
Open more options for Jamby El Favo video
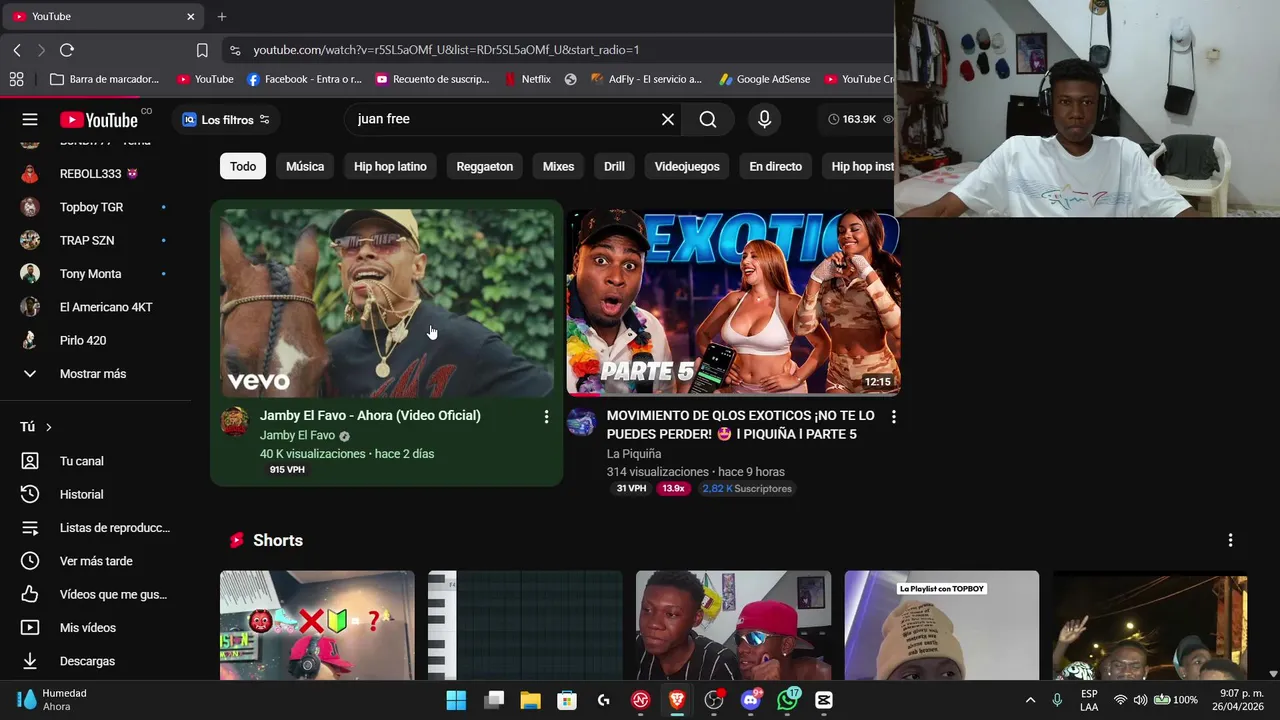coord(546,417)
